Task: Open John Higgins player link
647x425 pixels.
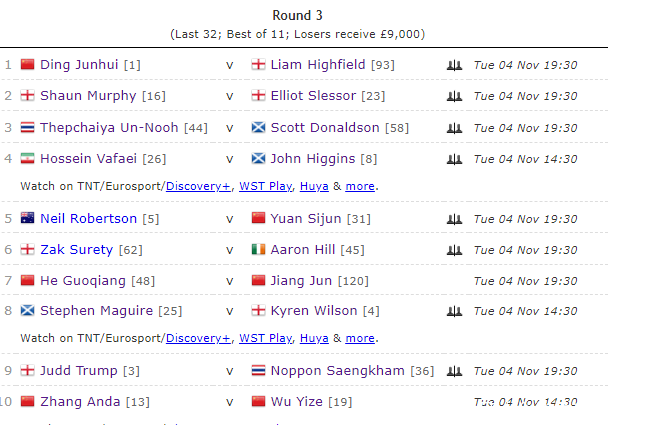Action: tap(312, 159)
